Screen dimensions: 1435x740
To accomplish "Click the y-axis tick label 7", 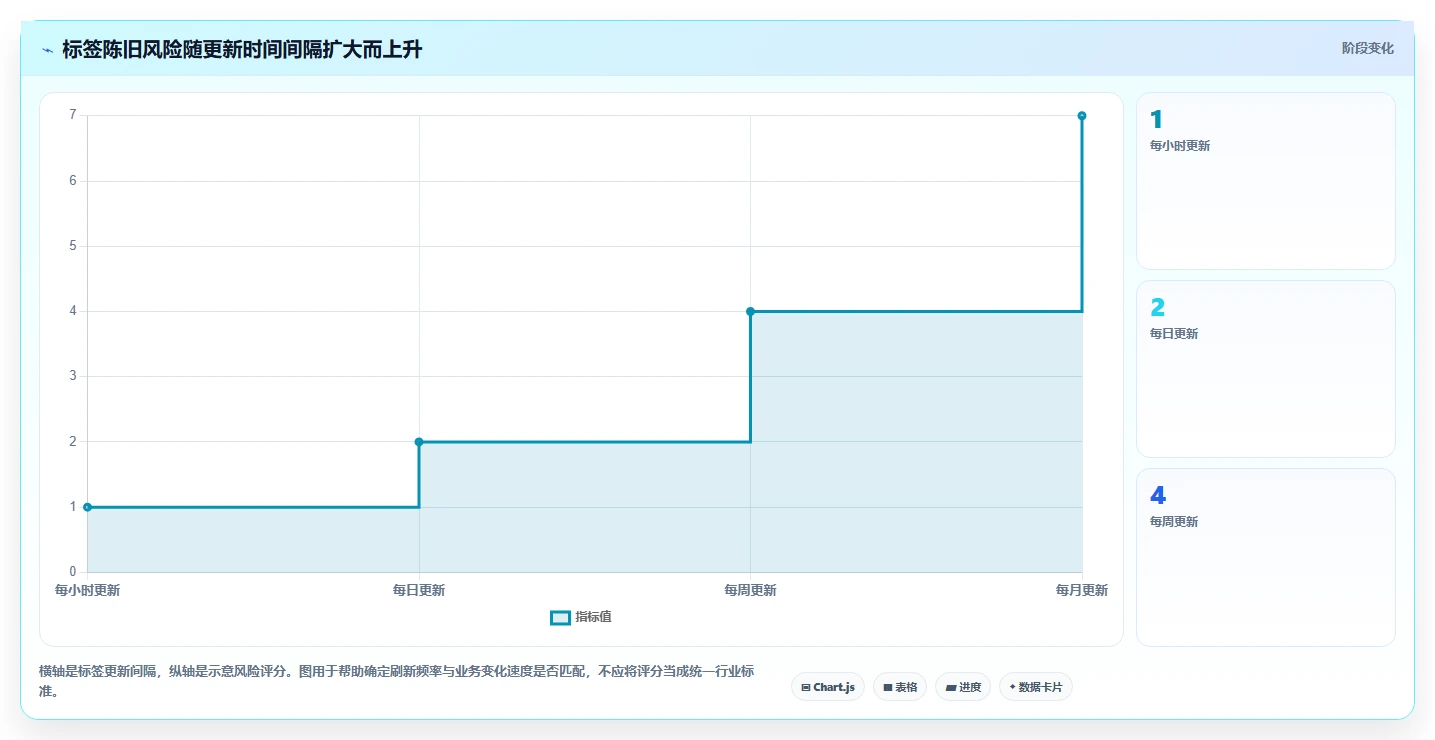I will click(73, 115).
